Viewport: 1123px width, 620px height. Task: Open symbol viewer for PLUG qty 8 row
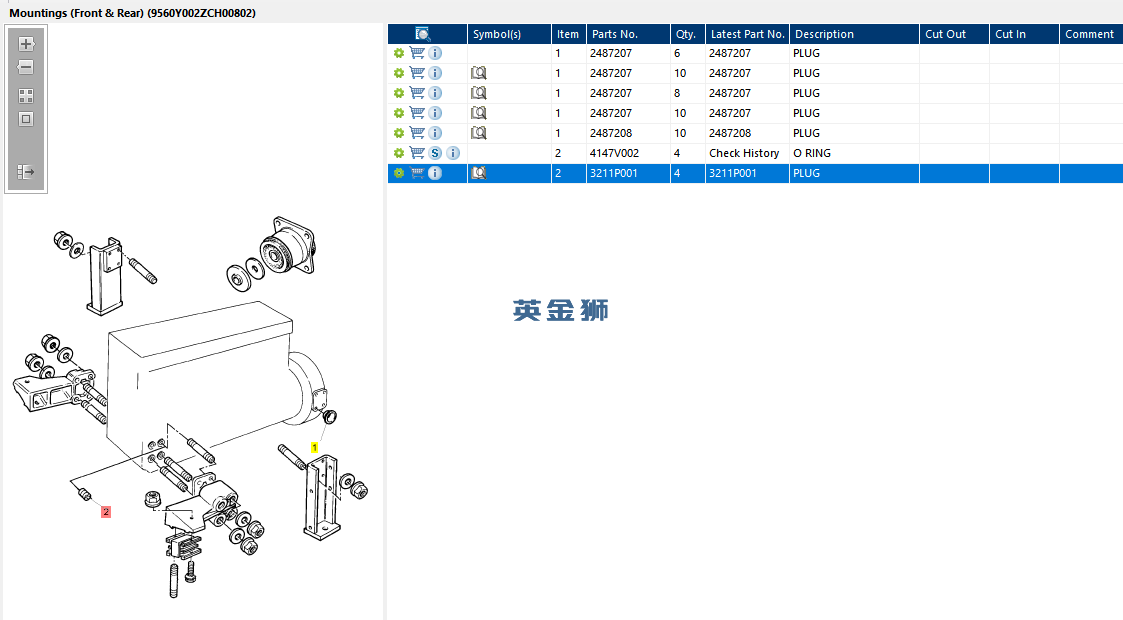point(478,93)
